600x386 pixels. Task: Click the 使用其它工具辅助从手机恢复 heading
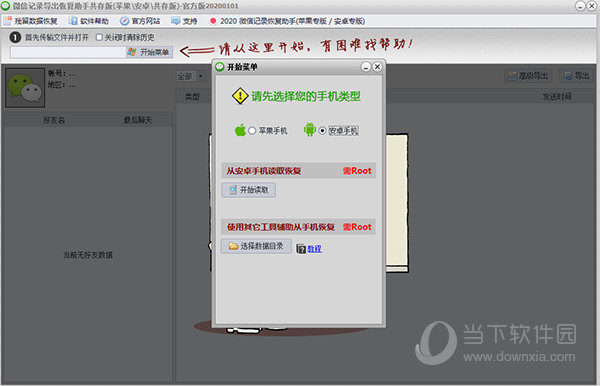coord(281,227)
